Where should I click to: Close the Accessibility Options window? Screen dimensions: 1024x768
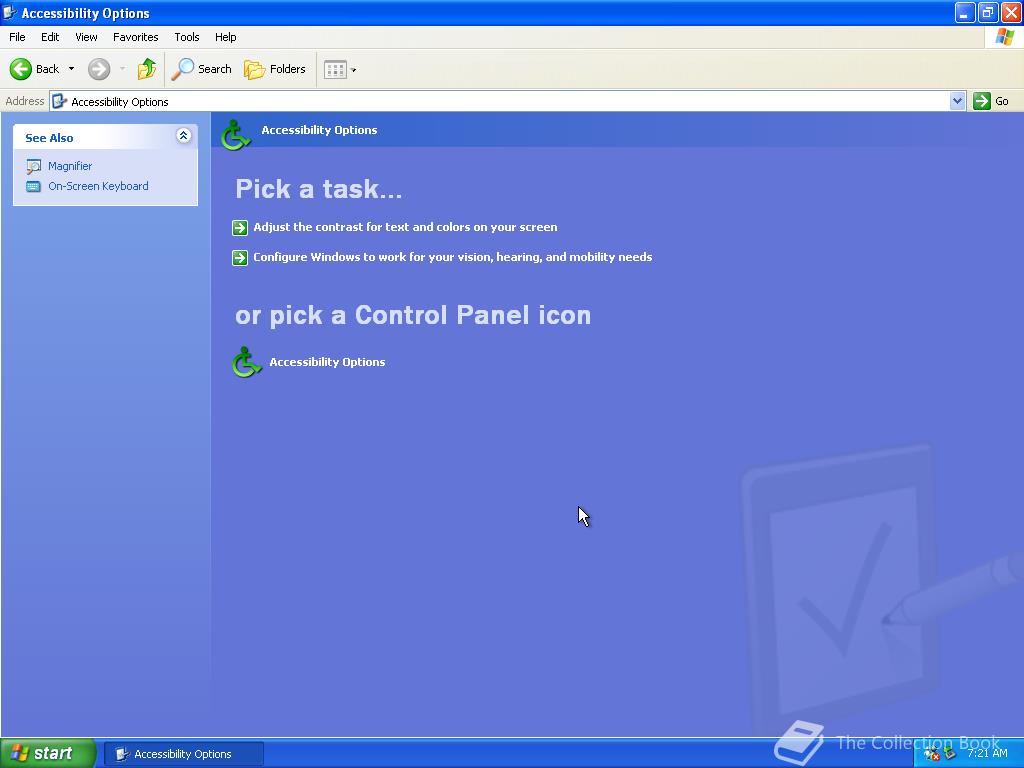pos(1010,12)
